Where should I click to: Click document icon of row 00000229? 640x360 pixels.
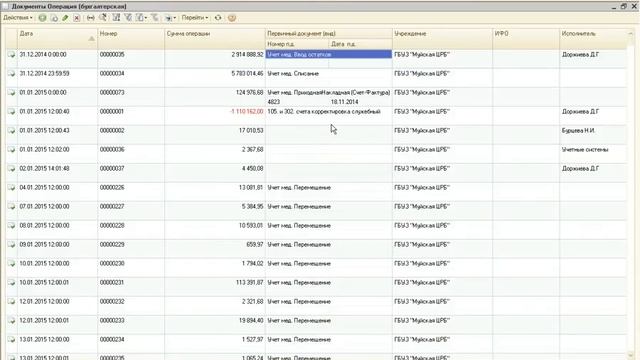point(11,244)
